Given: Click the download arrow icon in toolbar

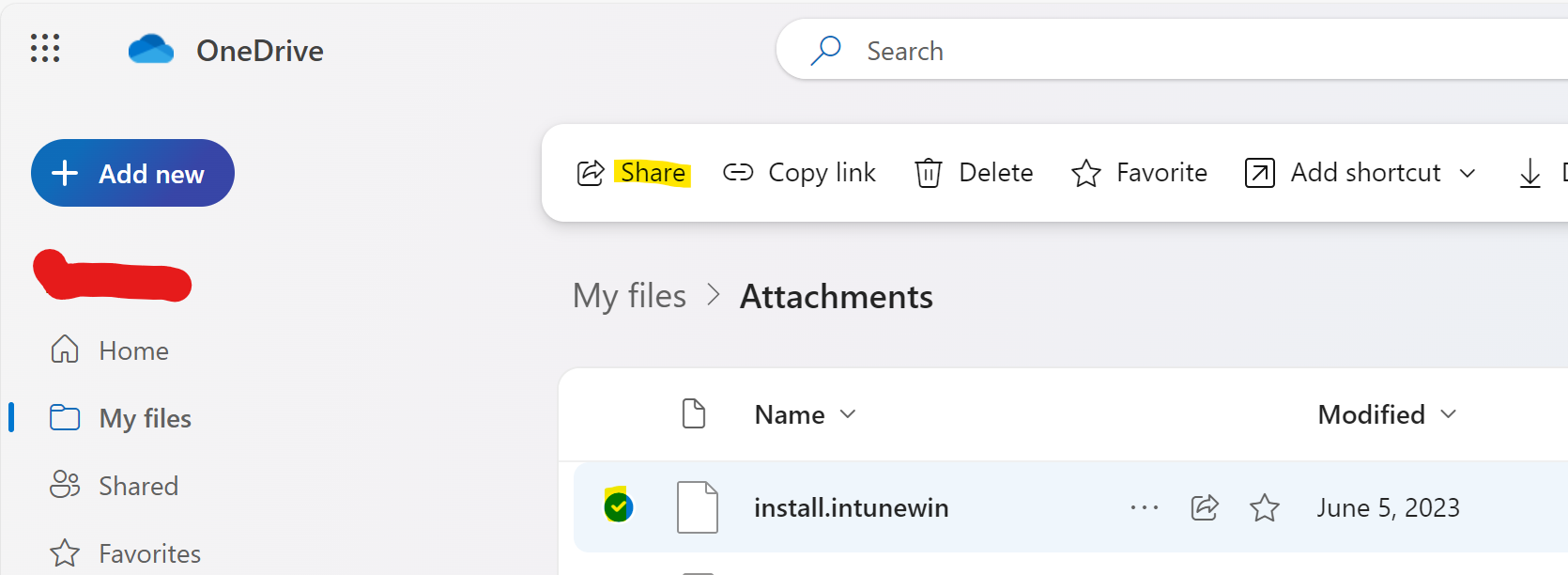Looking at the screenshot, I should (x=1530, y=173).
